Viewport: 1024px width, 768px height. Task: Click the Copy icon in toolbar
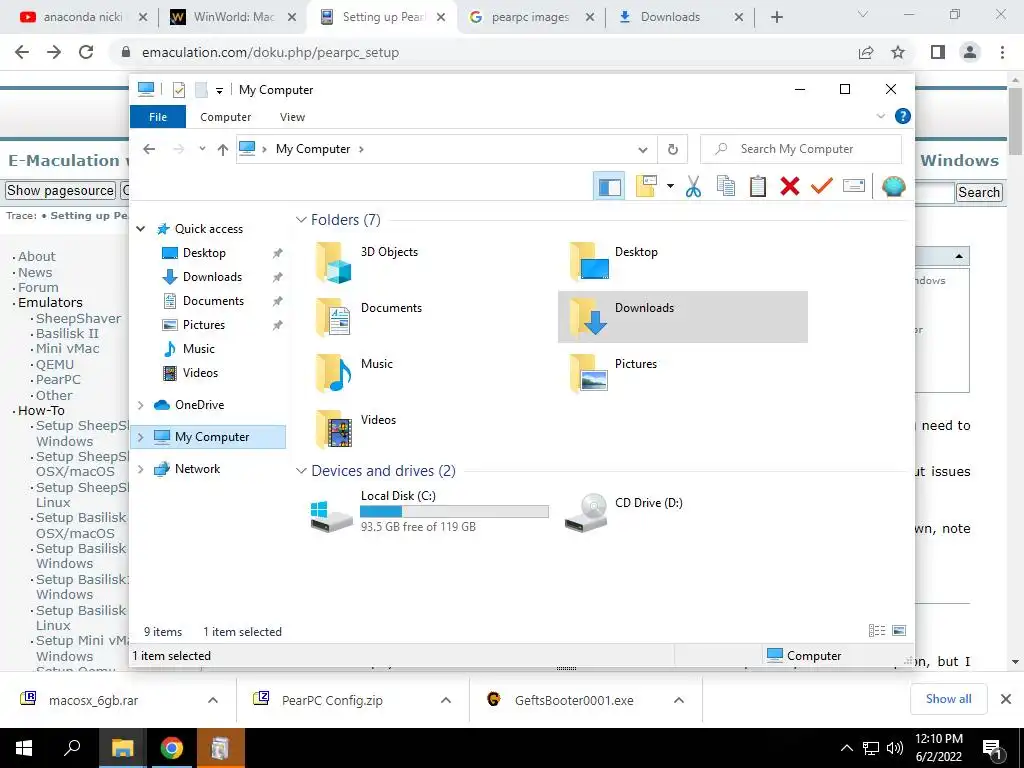point(726,187)
